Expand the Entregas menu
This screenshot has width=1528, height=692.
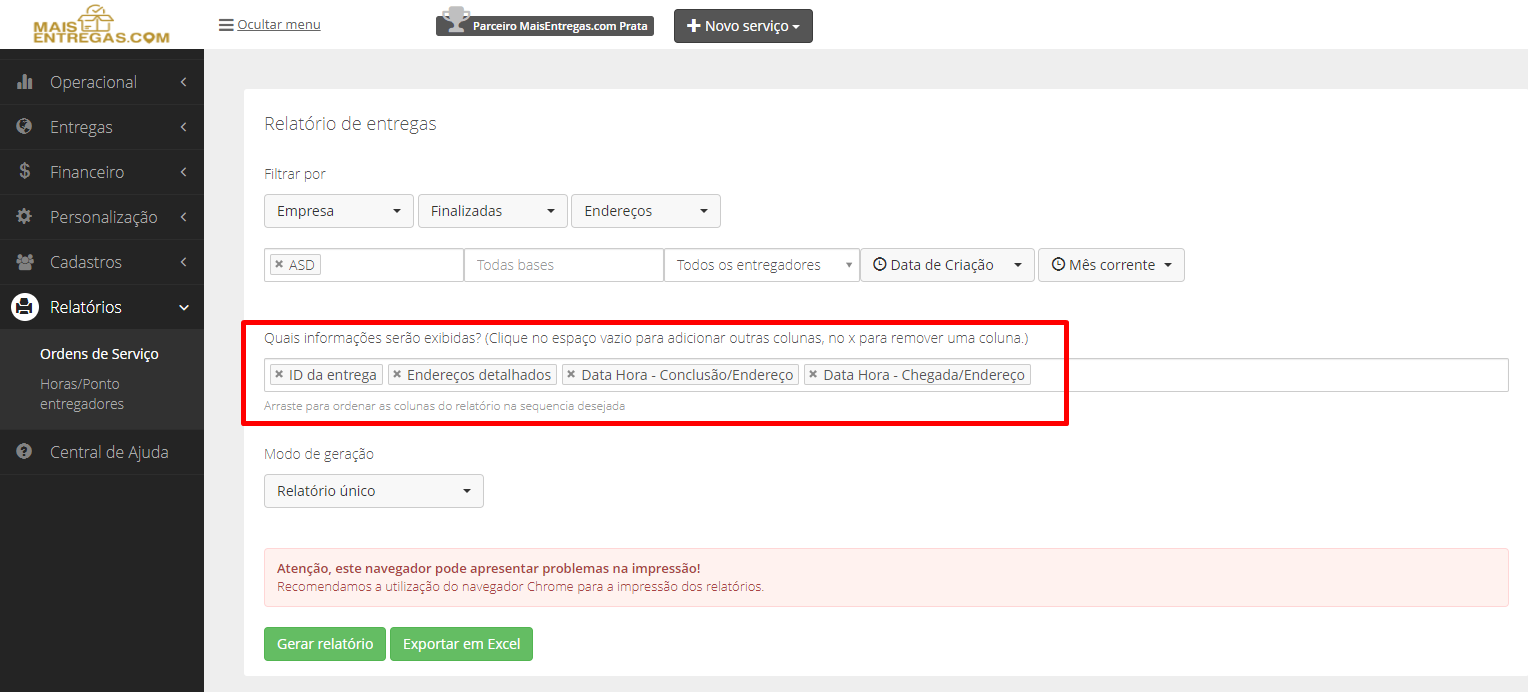[x=102, y=127]
